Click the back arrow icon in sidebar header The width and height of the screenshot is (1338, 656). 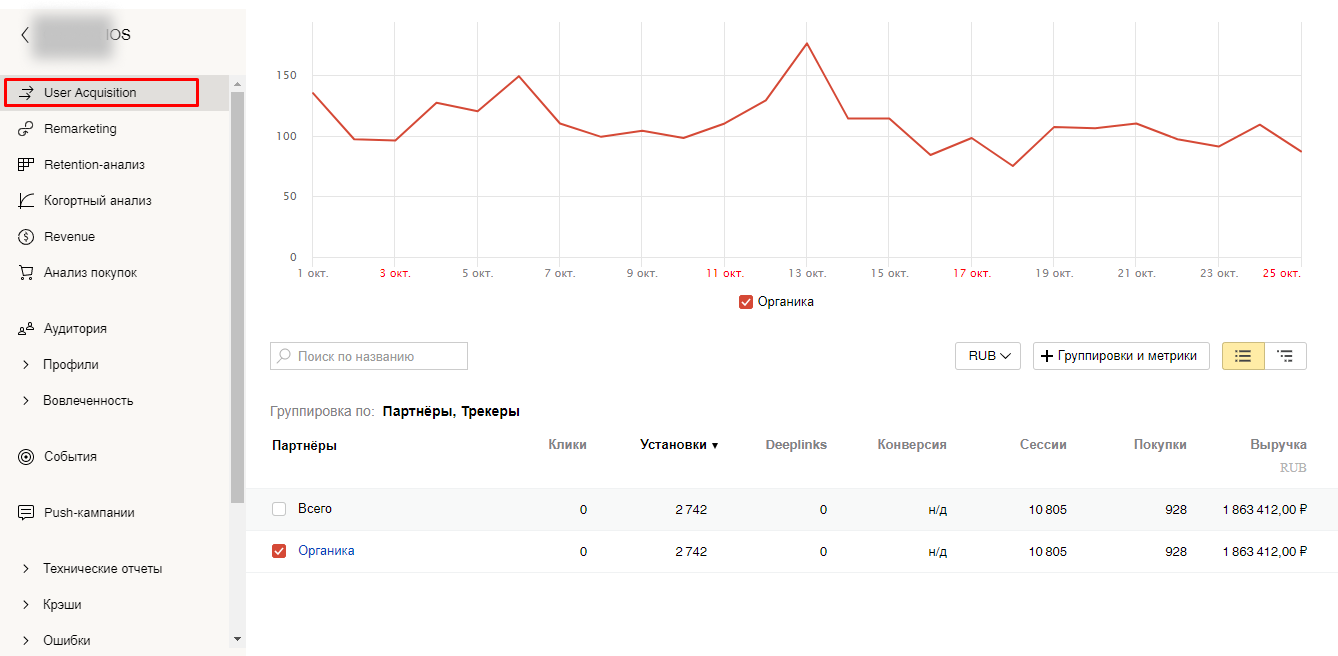click(x=24, y=35)
